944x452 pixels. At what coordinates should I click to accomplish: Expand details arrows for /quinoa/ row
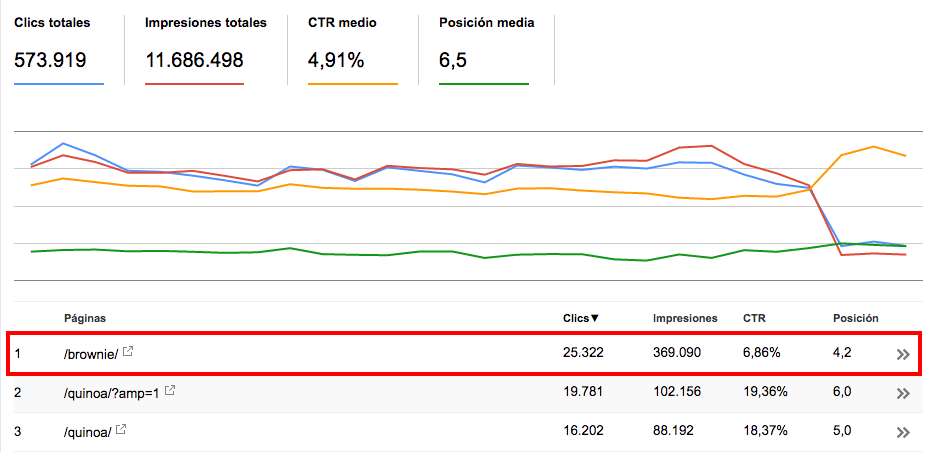point(902,432)
